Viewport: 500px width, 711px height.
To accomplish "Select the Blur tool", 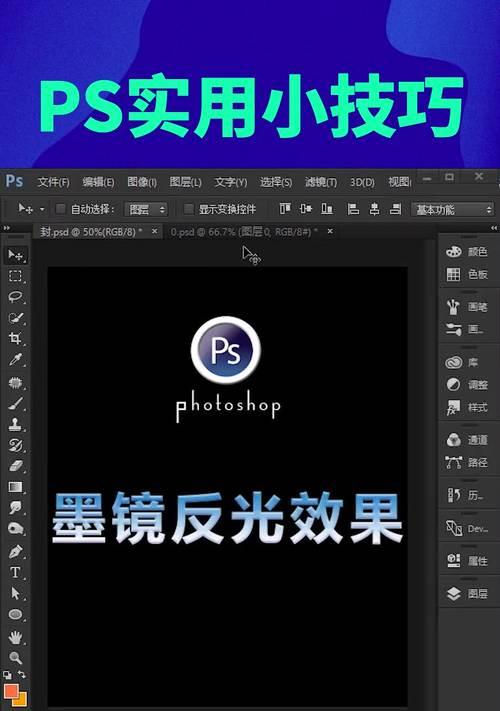I will (x=15, y=507).
